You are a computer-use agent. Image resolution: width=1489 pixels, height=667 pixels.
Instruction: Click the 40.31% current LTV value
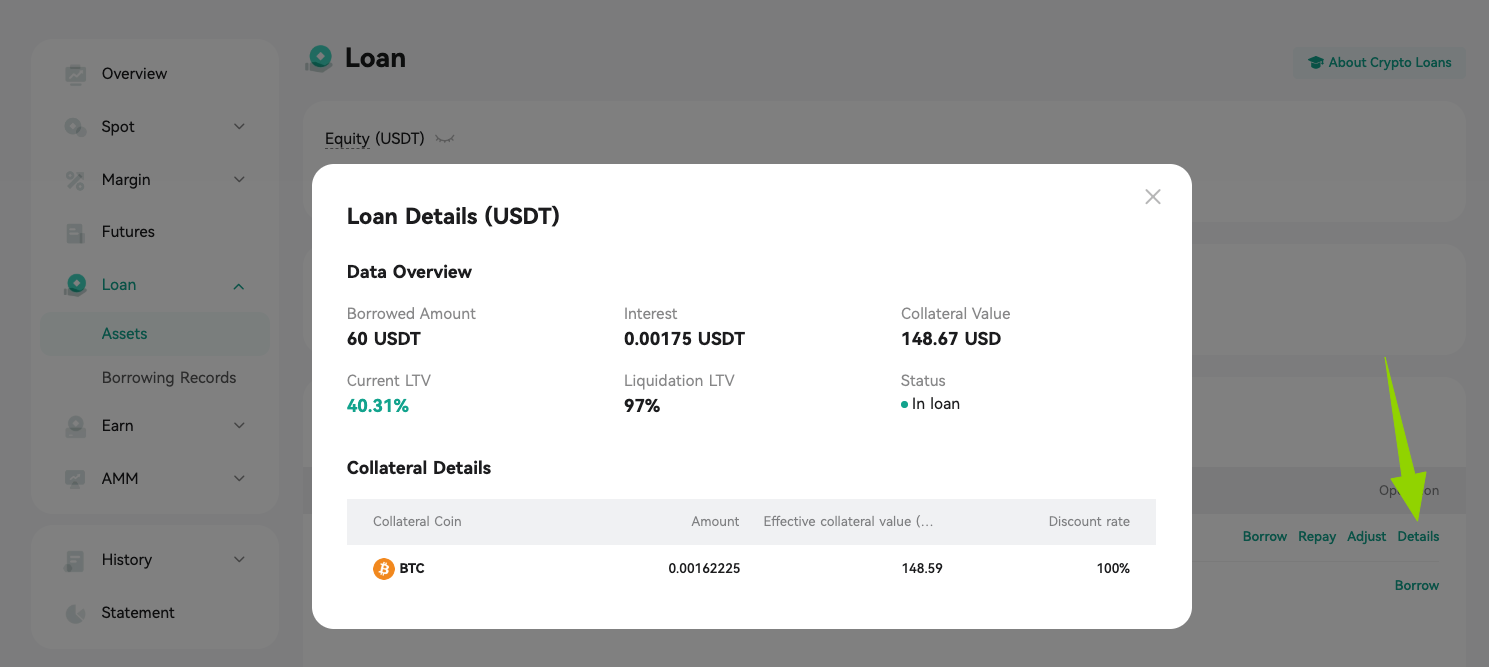[x=378, y=406]
